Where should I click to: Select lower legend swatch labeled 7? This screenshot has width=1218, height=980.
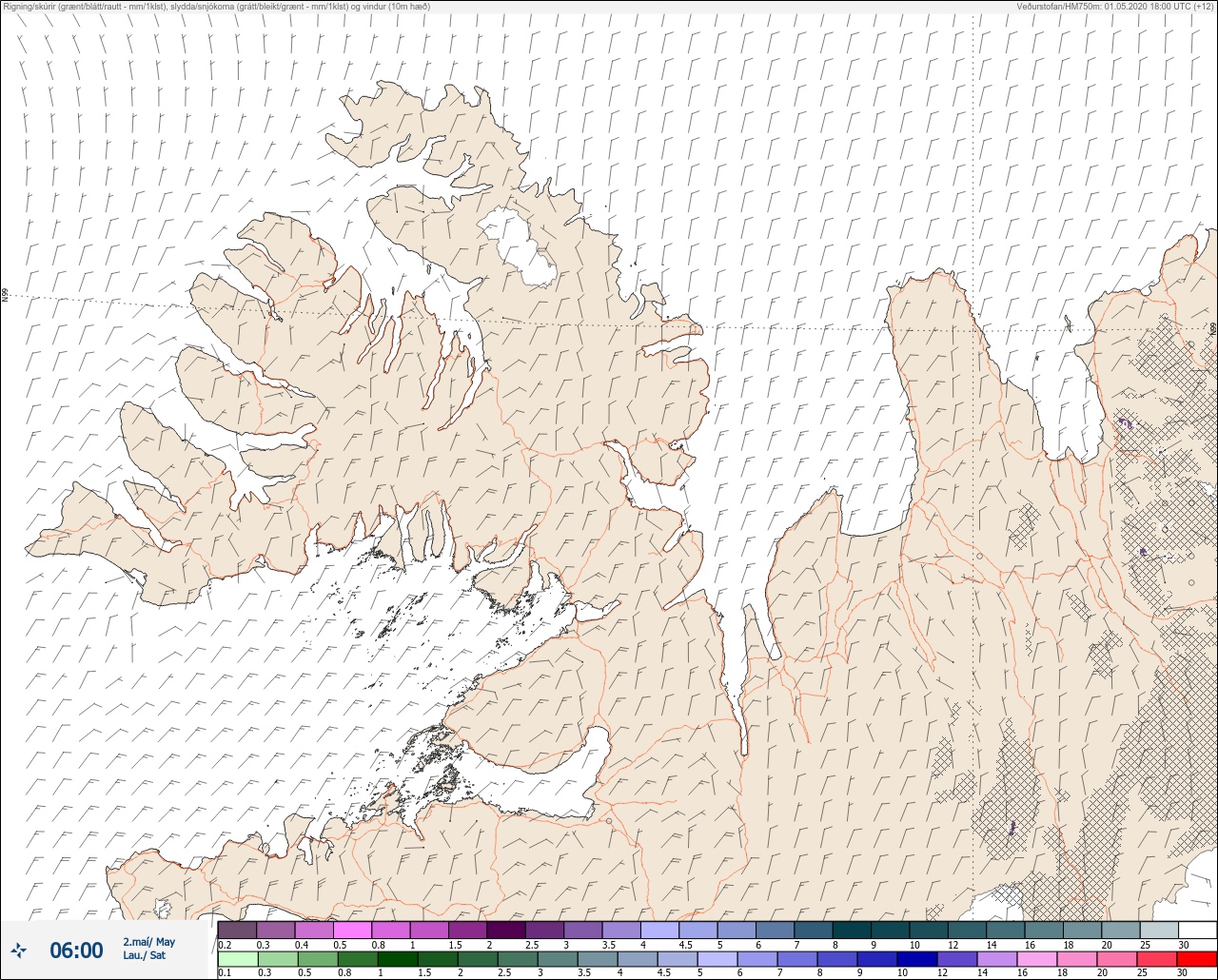pos(797,958)
